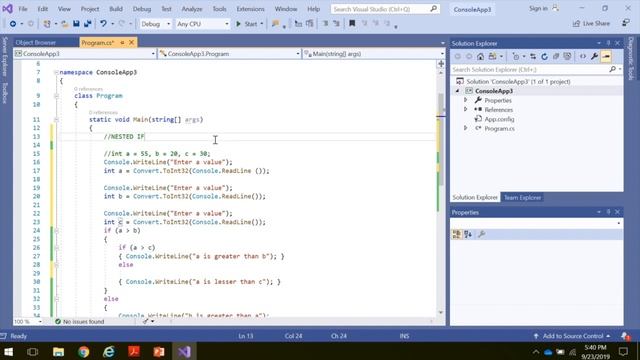
Task: Click the Property Pages wrench in Properties panel
Action: pos(482,234)
